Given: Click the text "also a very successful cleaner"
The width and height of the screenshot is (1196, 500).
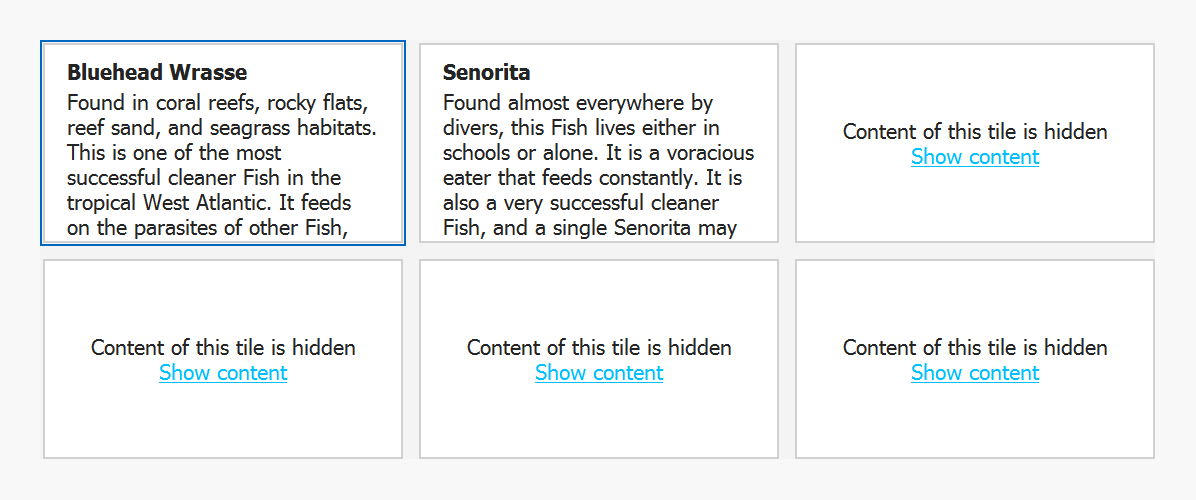Looking at the screenshot, I should [x=580, y=203].
